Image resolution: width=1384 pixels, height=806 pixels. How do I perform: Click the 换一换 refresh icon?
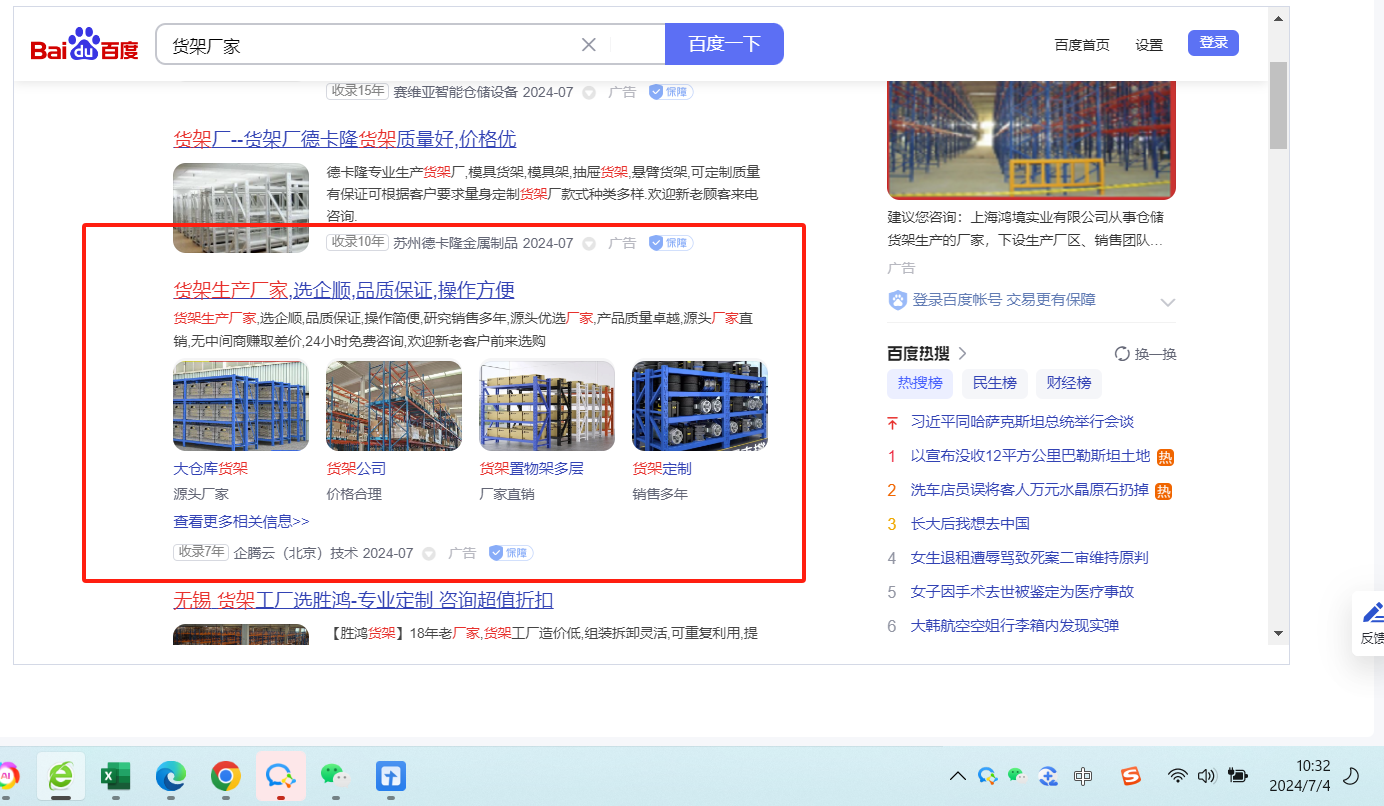tap(1122, 354)
